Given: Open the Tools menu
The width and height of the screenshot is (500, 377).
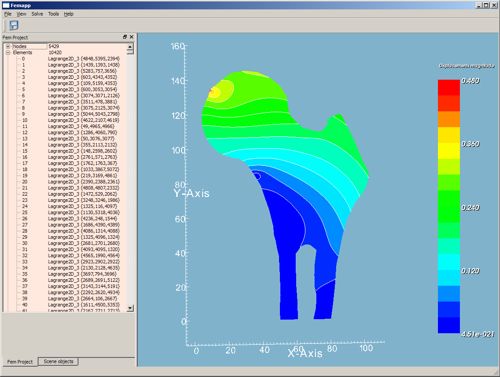Looking at the screenshot, I should [x=53, y=14].
